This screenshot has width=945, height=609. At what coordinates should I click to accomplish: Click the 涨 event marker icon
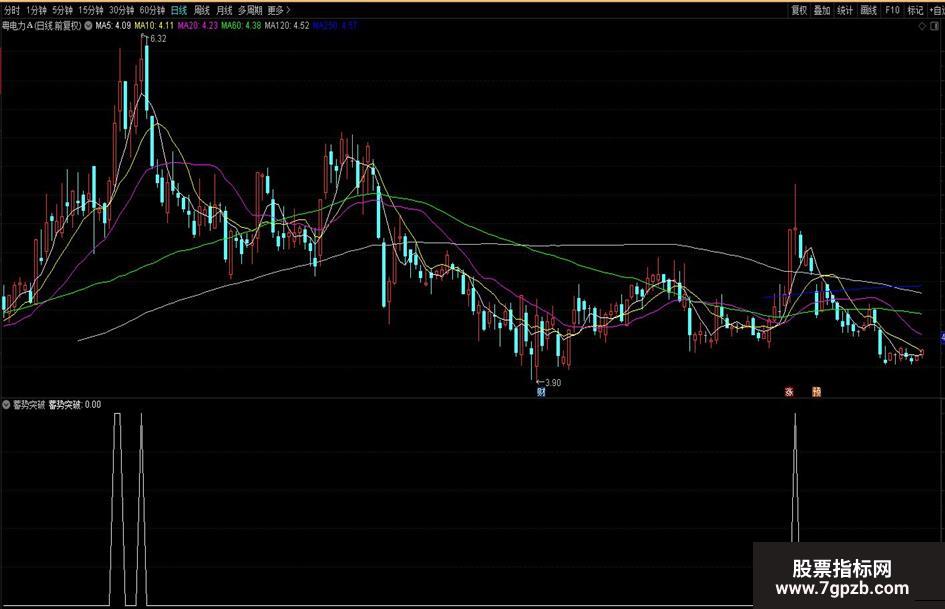click(x=789, y=392)
